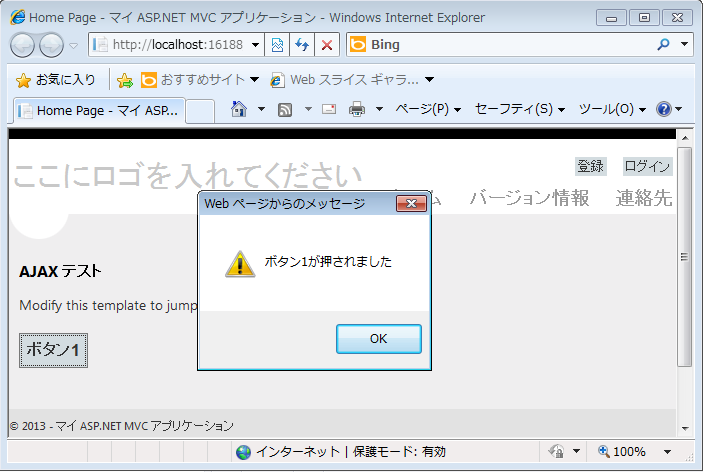Screen dimensions: 703x472
Task: Click the AJAX テスト heading
Action: (x=60, y=271)
